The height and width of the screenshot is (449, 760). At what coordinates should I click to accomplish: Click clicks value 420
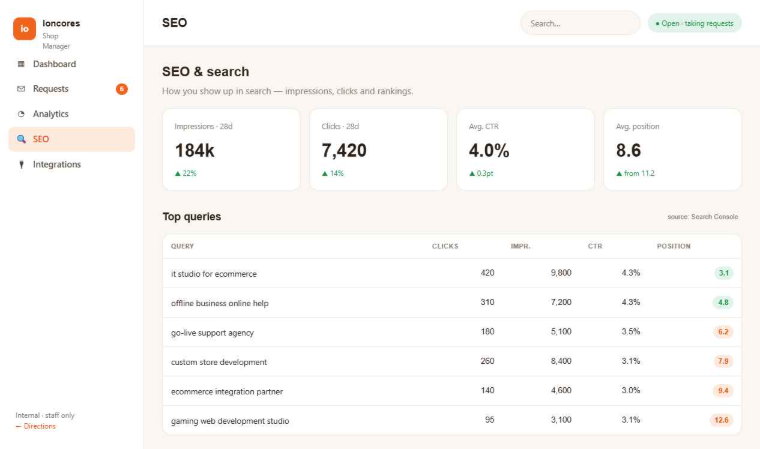click(x=487, y=273)
